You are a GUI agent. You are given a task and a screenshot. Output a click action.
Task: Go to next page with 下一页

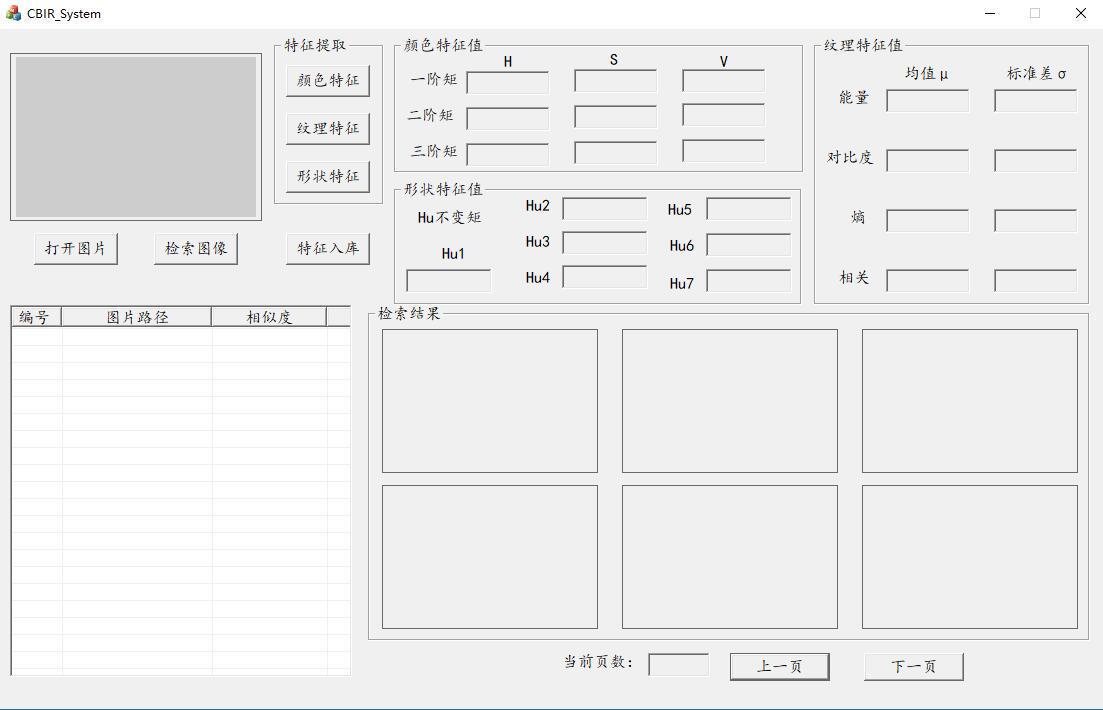coord(913,667)
